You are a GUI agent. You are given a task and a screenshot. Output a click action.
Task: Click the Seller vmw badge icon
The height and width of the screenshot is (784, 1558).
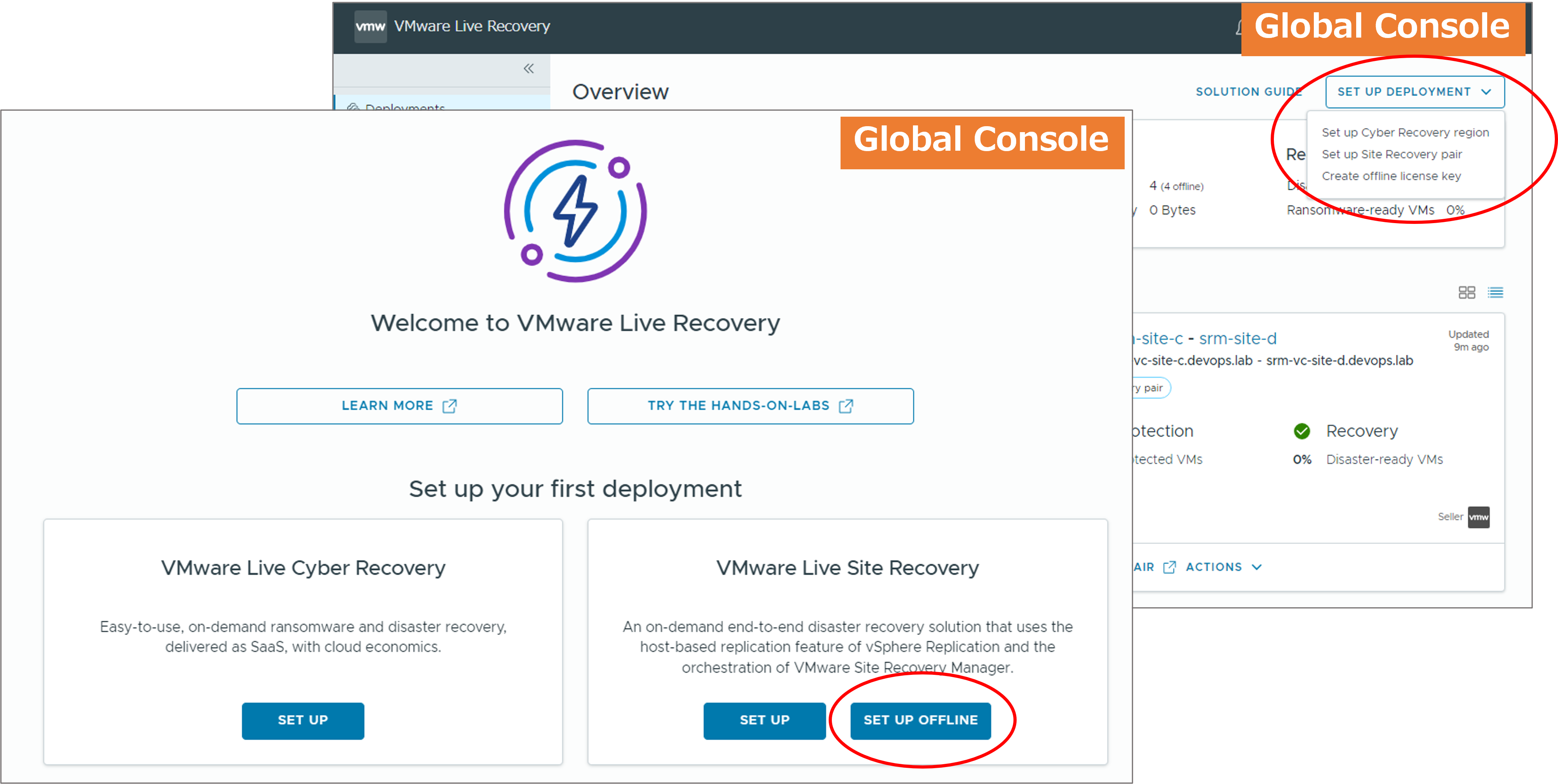click(x=1478, y=517)
